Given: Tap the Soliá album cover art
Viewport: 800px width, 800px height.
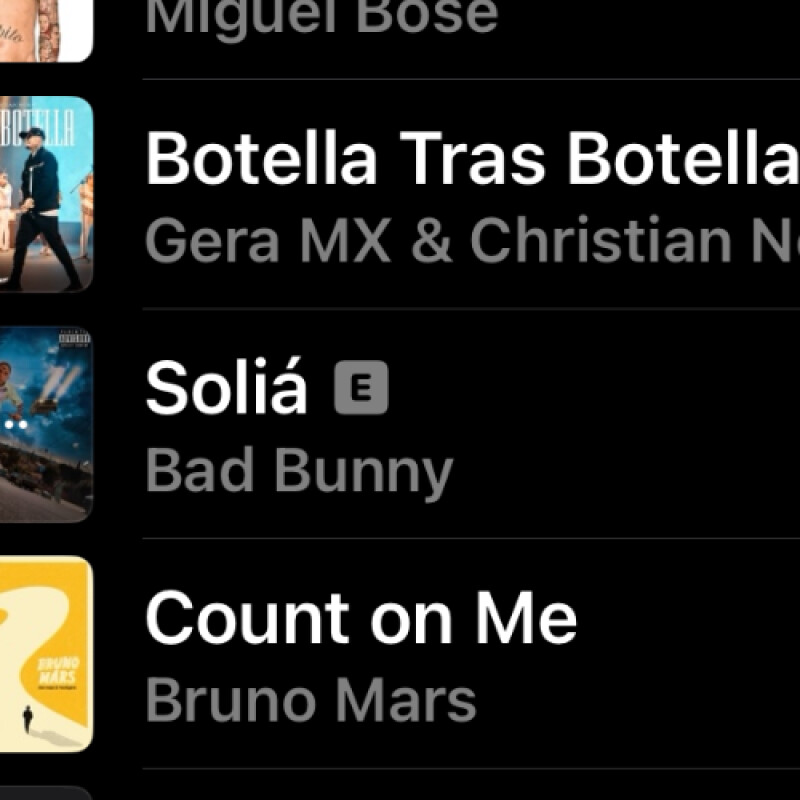Looking at the screenshot, I should 45,424.
